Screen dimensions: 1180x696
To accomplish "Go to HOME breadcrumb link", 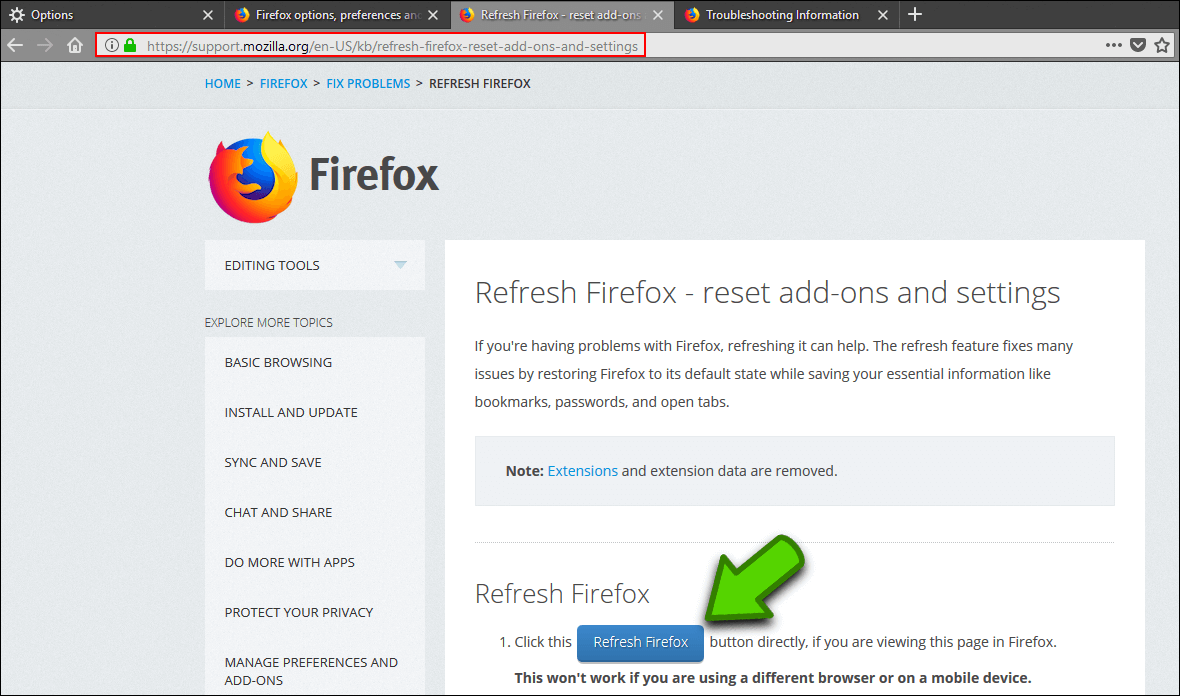I will (x=223, y=84).
